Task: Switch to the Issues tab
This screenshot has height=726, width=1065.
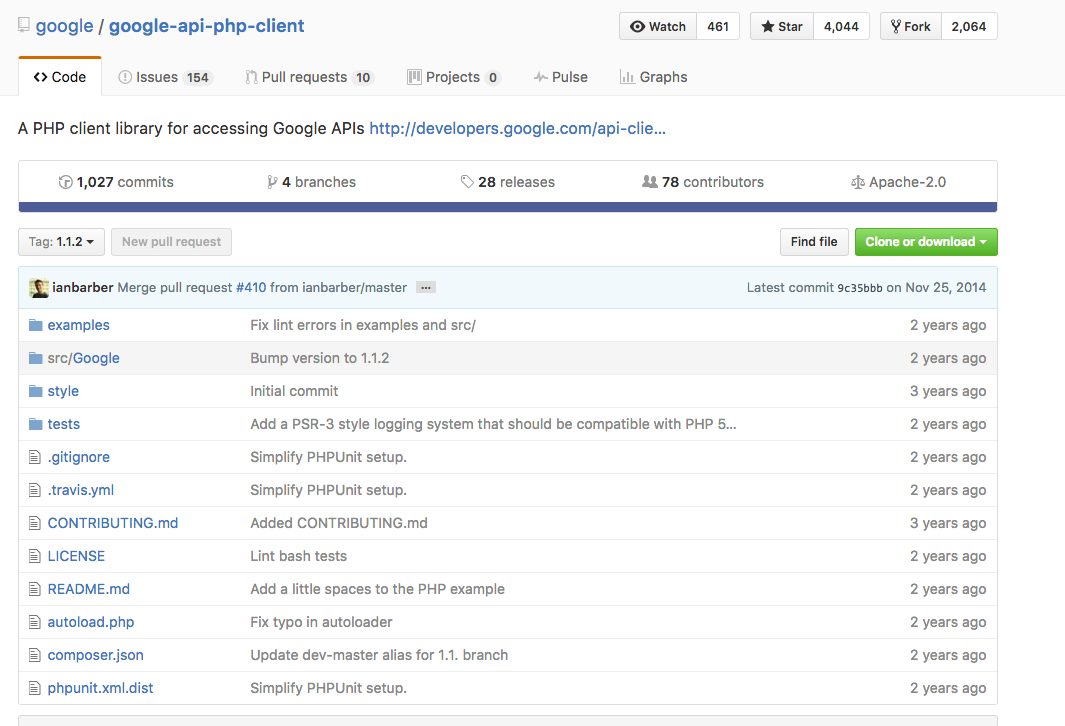Action: point(164,77)
